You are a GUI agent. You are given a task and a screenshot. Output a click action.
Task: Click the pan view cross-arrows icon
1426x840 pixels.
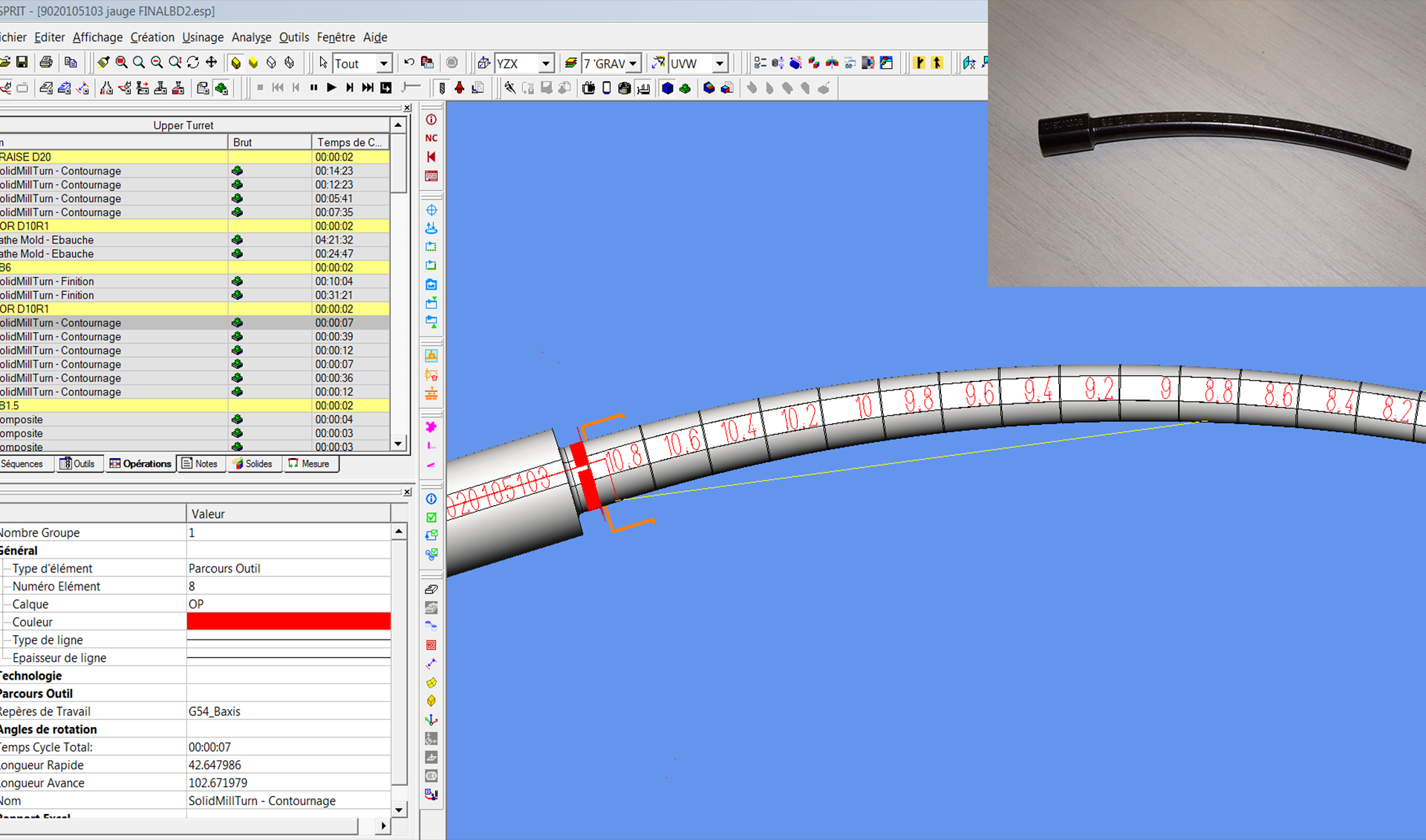212,63
